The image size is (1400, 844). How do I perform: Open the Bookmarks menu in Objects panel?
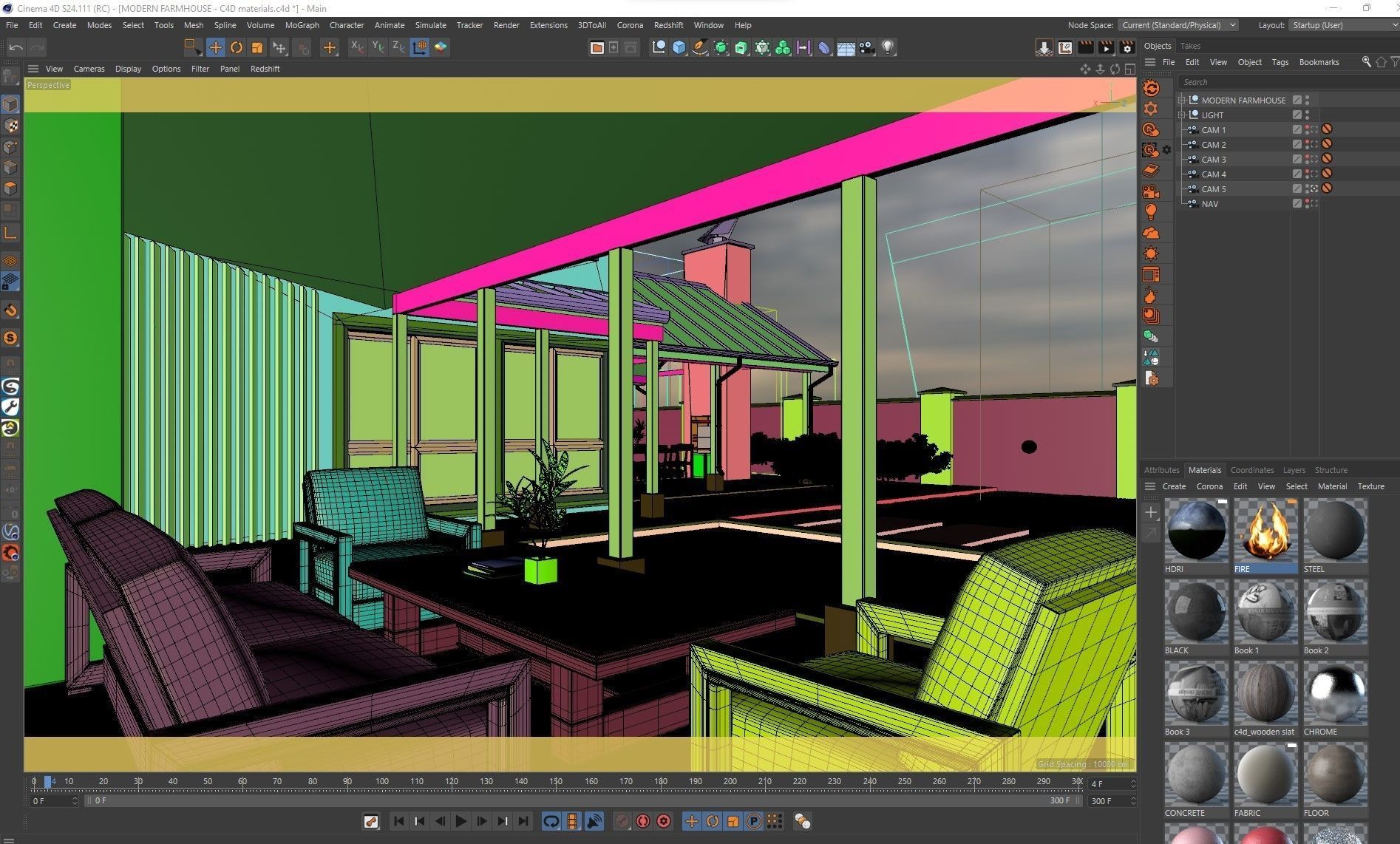point(1319,62)
